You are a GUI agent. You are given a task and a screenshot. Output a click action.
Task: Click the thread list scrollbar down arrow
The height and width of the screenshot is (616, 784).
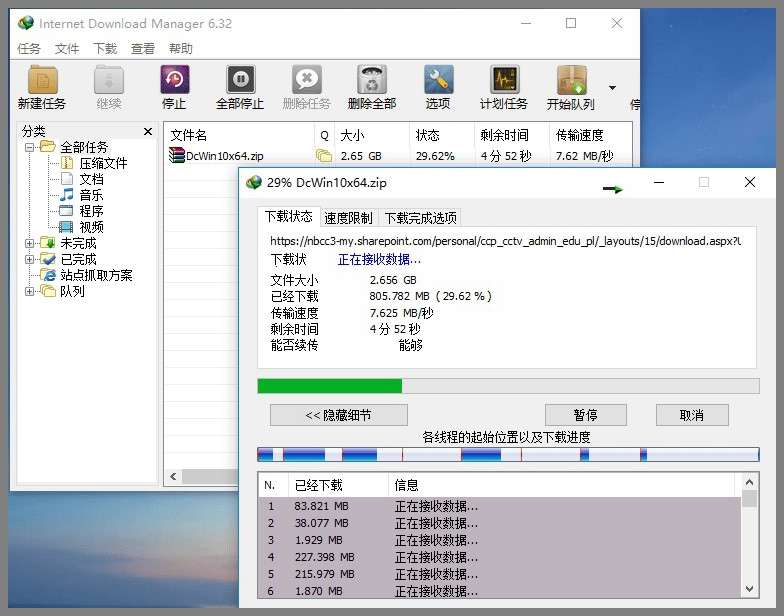click(750, 588)
